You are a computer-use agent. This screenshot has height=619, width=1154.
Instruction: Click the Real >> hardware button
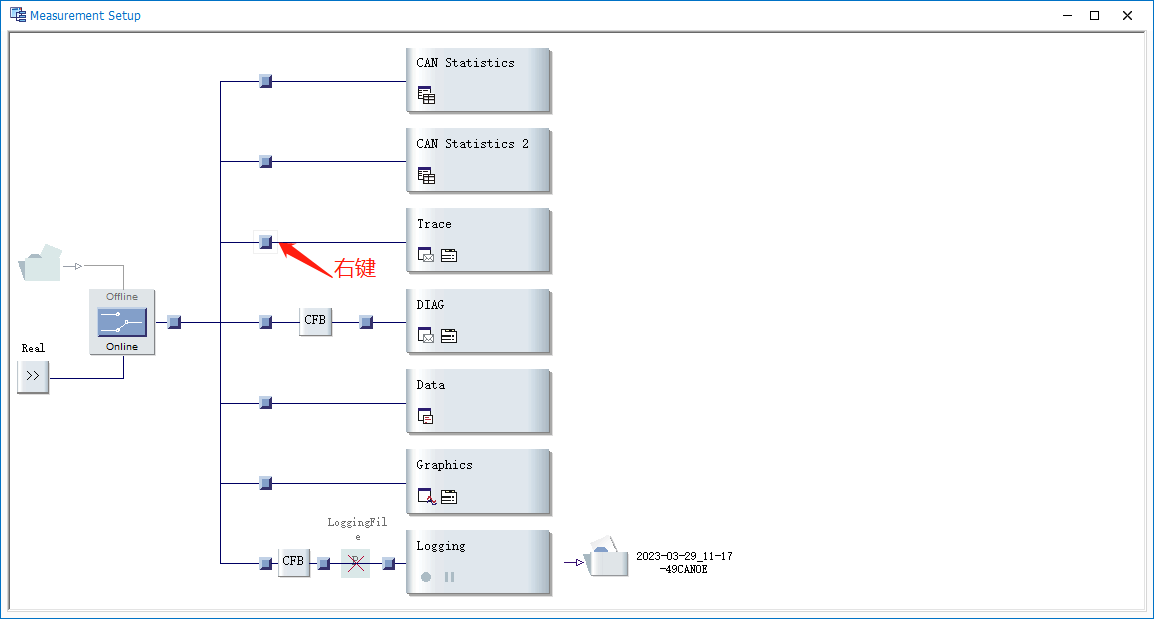32,377
